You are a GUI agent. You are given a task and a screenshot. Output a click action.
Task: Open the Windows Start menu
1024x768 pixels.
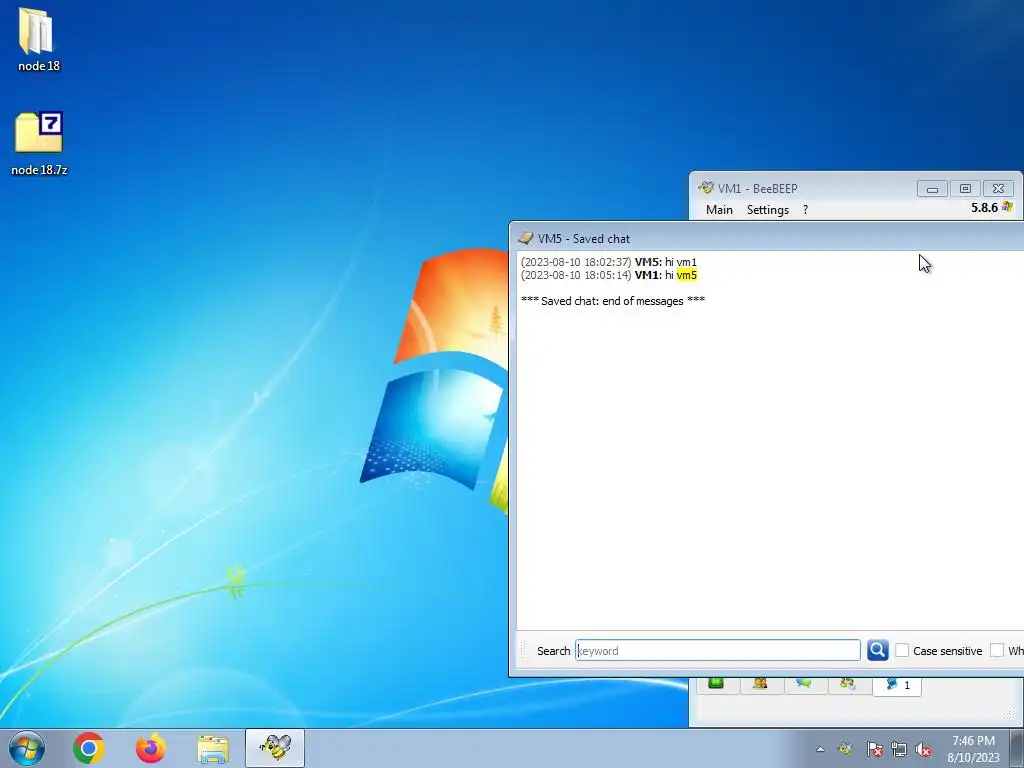pyautogui.click(x=27, y=748)
